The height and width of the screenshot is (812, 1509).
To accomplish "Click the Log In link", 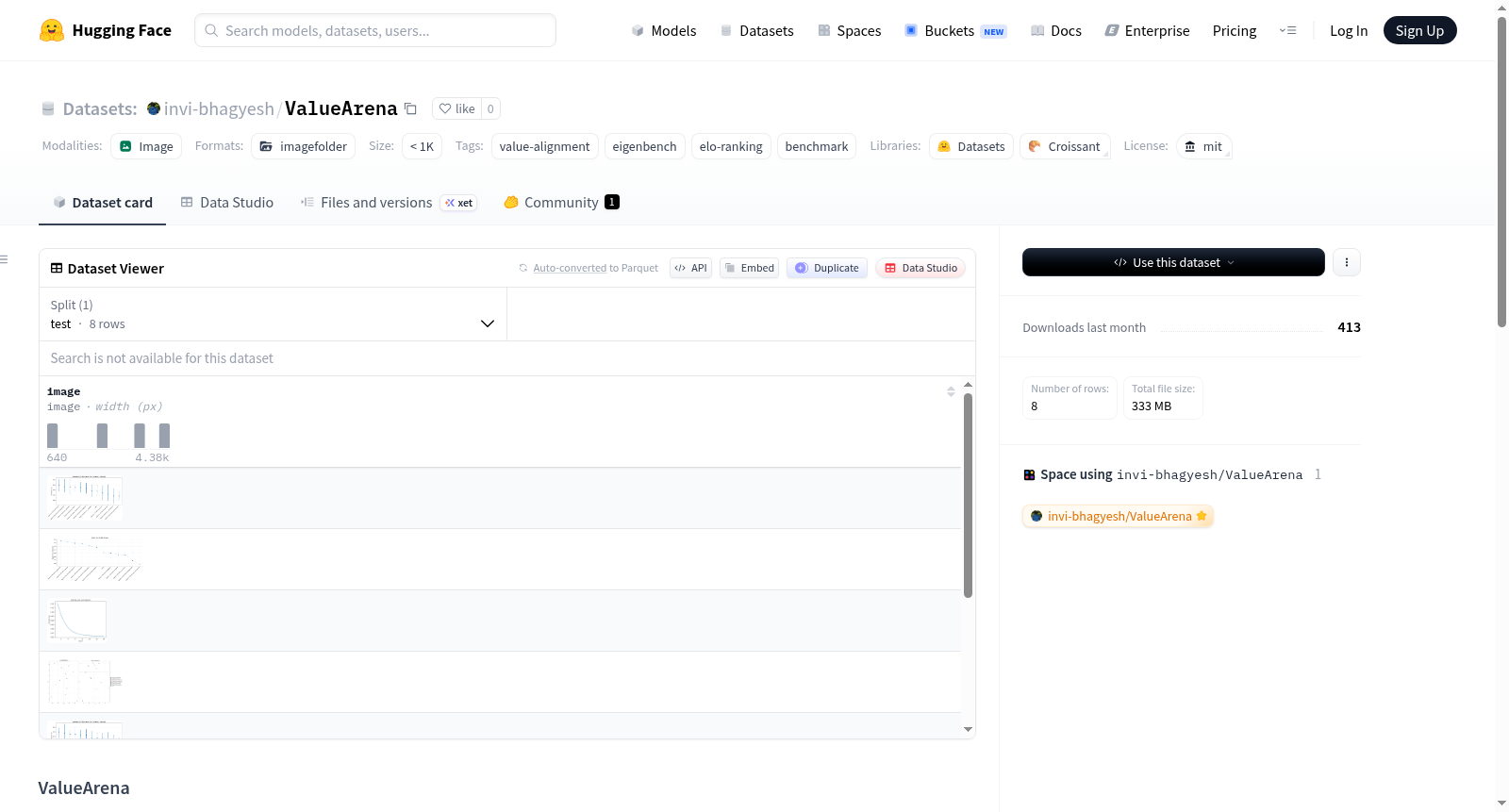I will [x=1349, y=30].
